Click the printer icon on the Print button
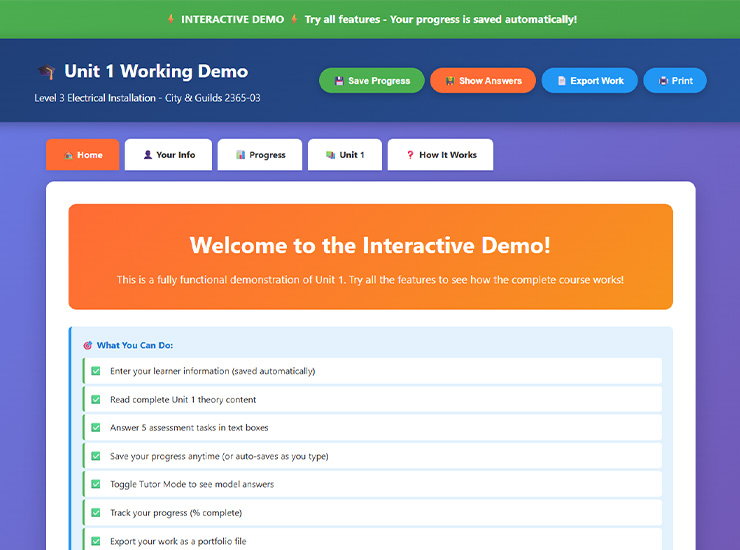The height and width of the screenshot is (550, 740). tap(662, 81)
